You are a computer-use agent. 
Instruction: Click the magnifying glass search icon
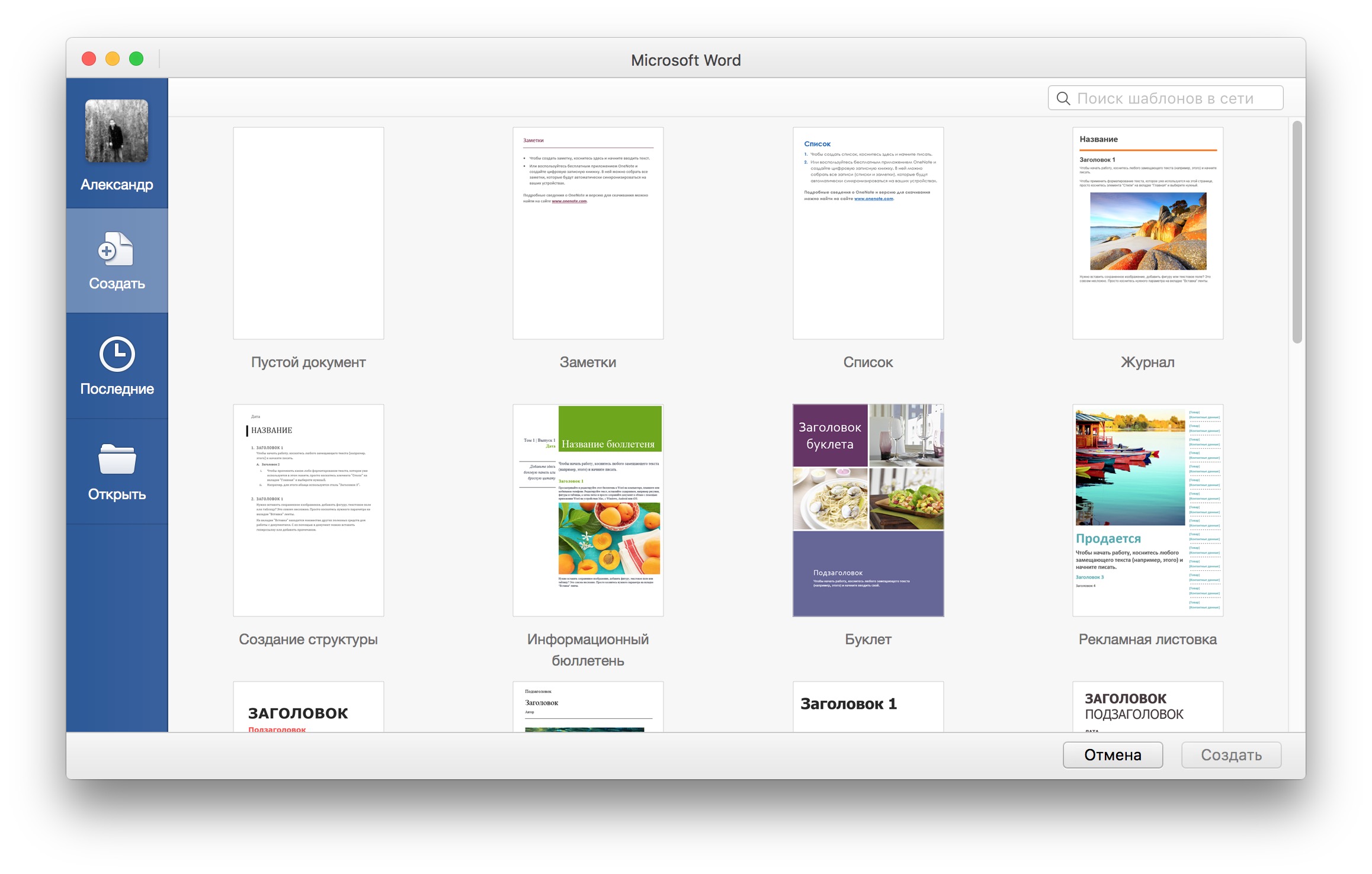1063,99
